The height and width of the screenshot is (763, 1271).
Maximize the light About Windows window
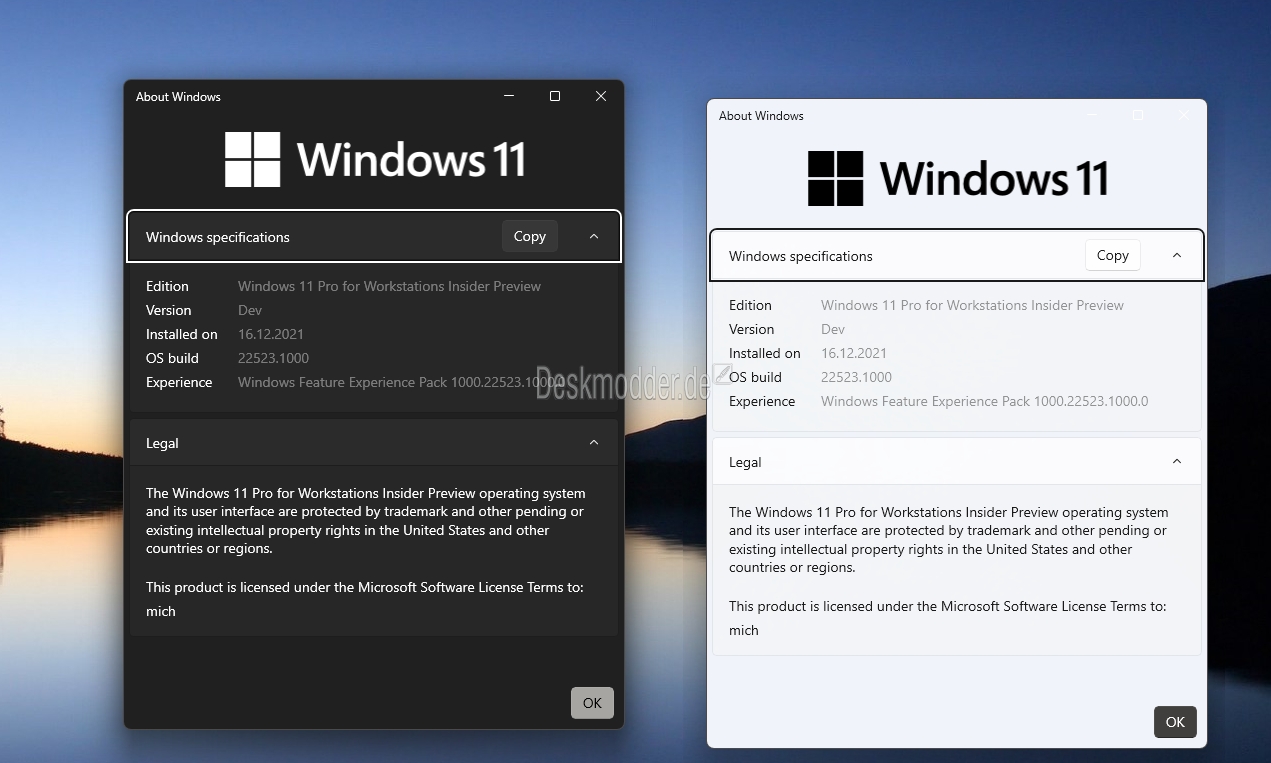[1138, 115]
